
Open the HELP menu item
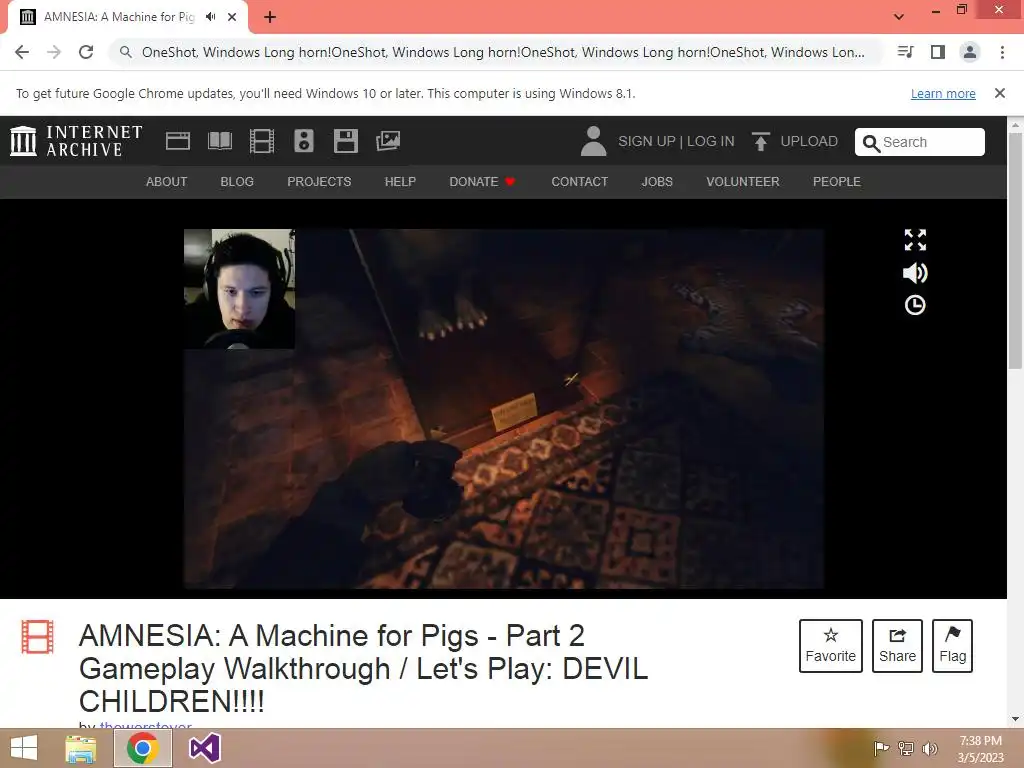click(x=400, y=182)
